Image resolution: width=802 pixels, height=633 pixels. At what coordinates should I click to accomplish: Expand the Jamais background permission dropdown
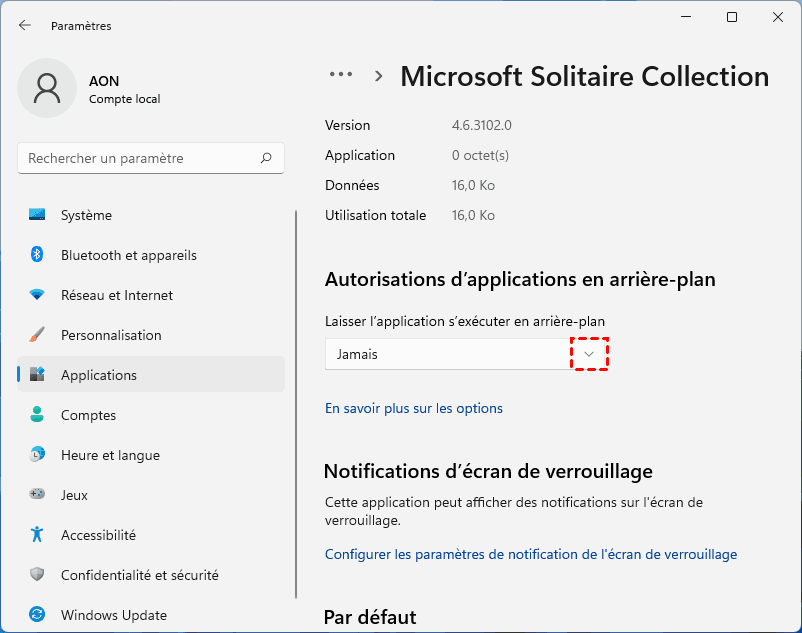pyautogui.click(x=589, y=354)
